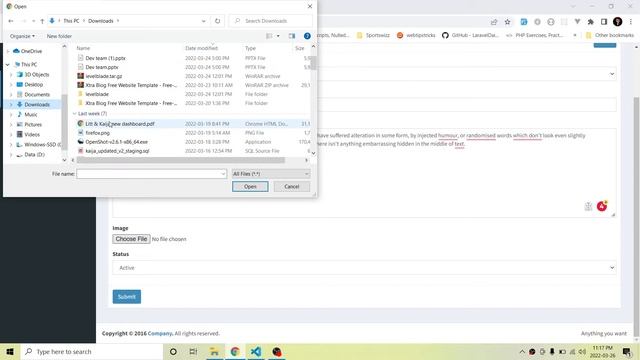Image resolution: width=640 pixels, height=360 pixels.
Task: Expand the address path history dropdown
Action: [x=204, y=21]
